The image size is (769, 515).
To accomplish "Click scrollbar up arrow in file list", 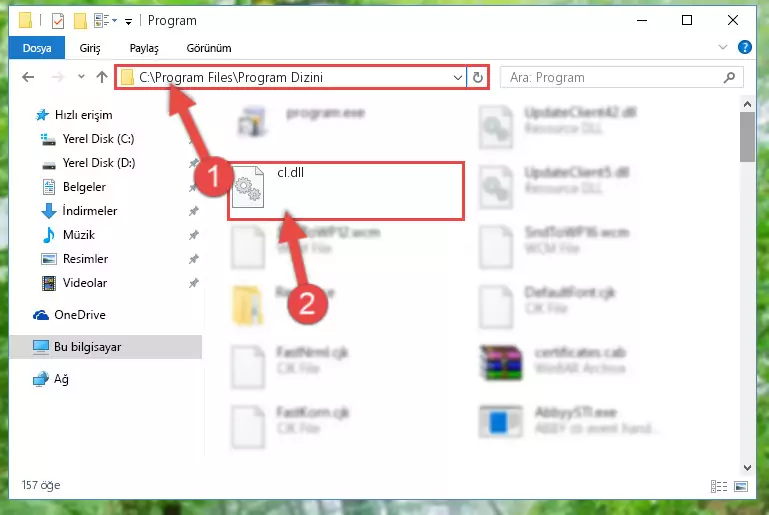I will (x=747, y=104).
